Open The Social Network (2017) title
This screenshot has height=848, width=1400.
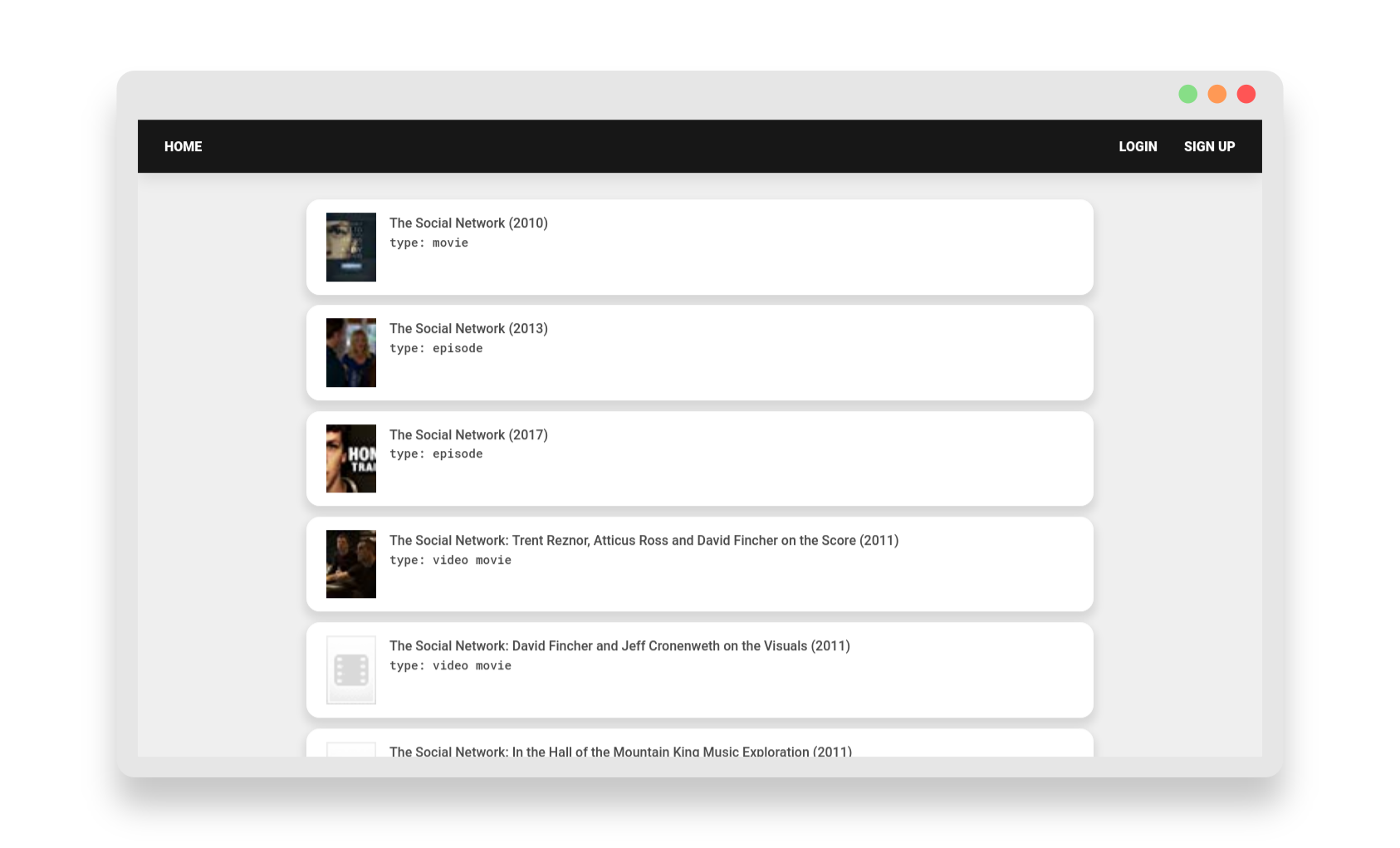click(468, 434)
